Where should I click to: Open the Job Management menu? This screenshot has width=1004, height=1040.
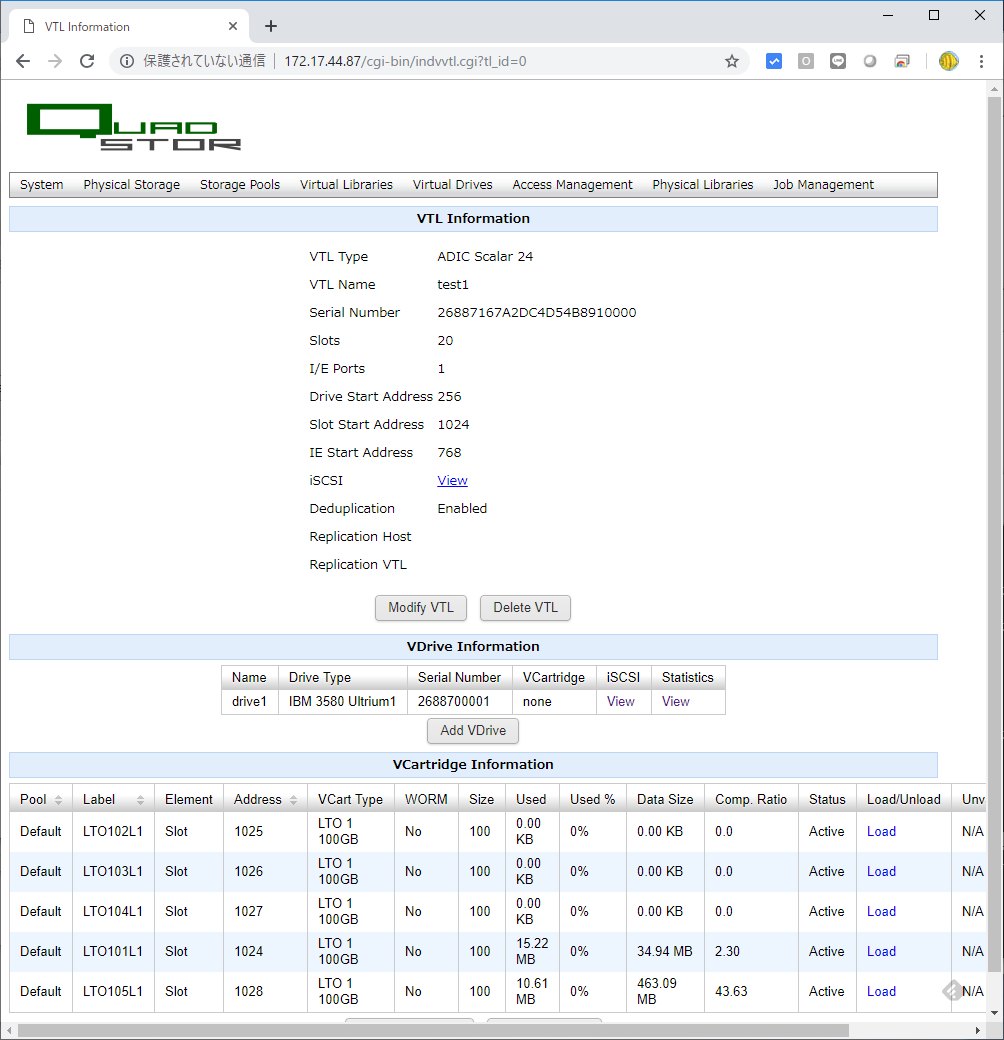tap(823, 185)
